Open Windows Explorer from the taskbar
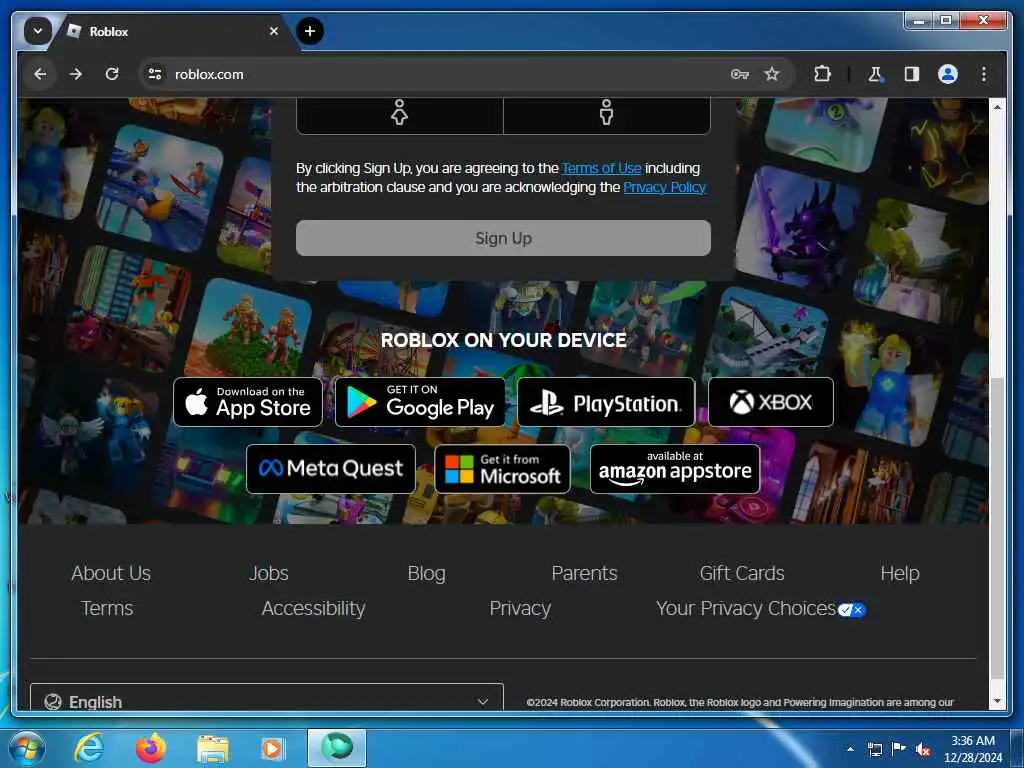This screenshot has height=768, width=1024. click(213, 748)
